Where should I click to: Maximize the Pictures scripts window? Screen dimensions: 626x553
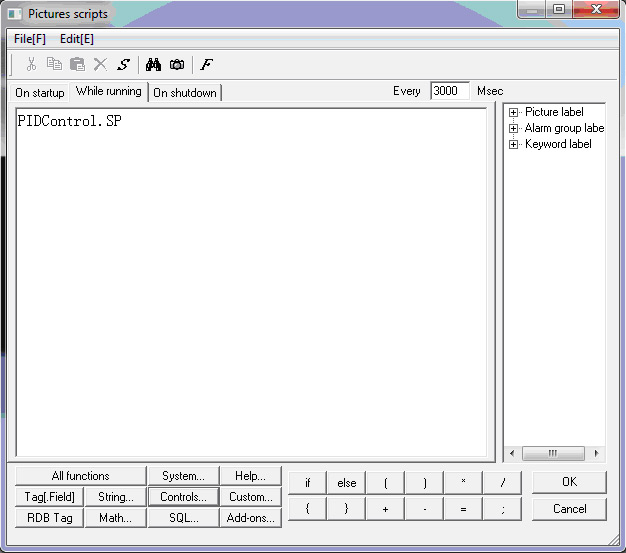559,9
